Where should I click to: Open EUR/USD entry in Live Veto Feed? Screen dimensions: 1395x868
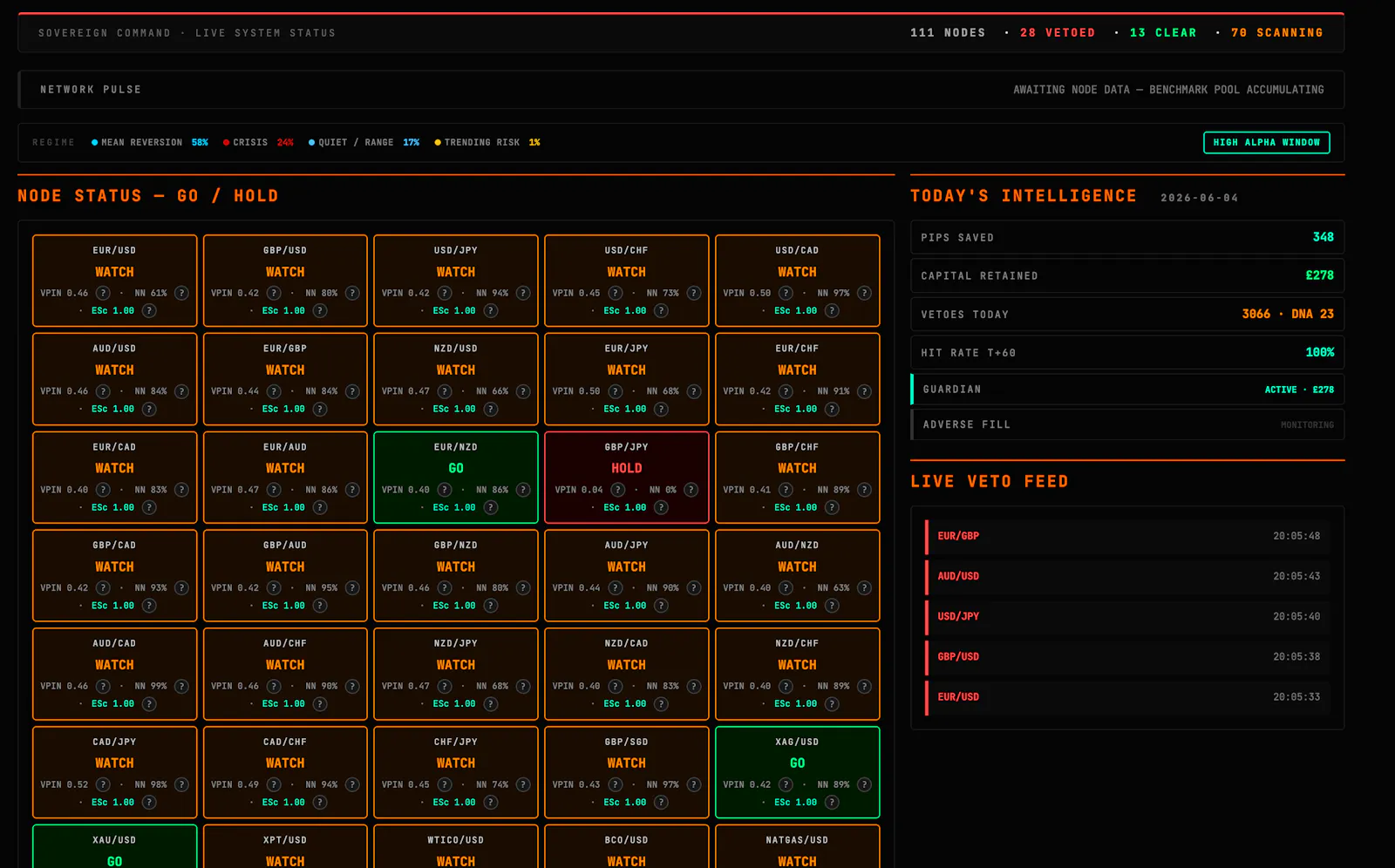click(x=1127, y=696)
